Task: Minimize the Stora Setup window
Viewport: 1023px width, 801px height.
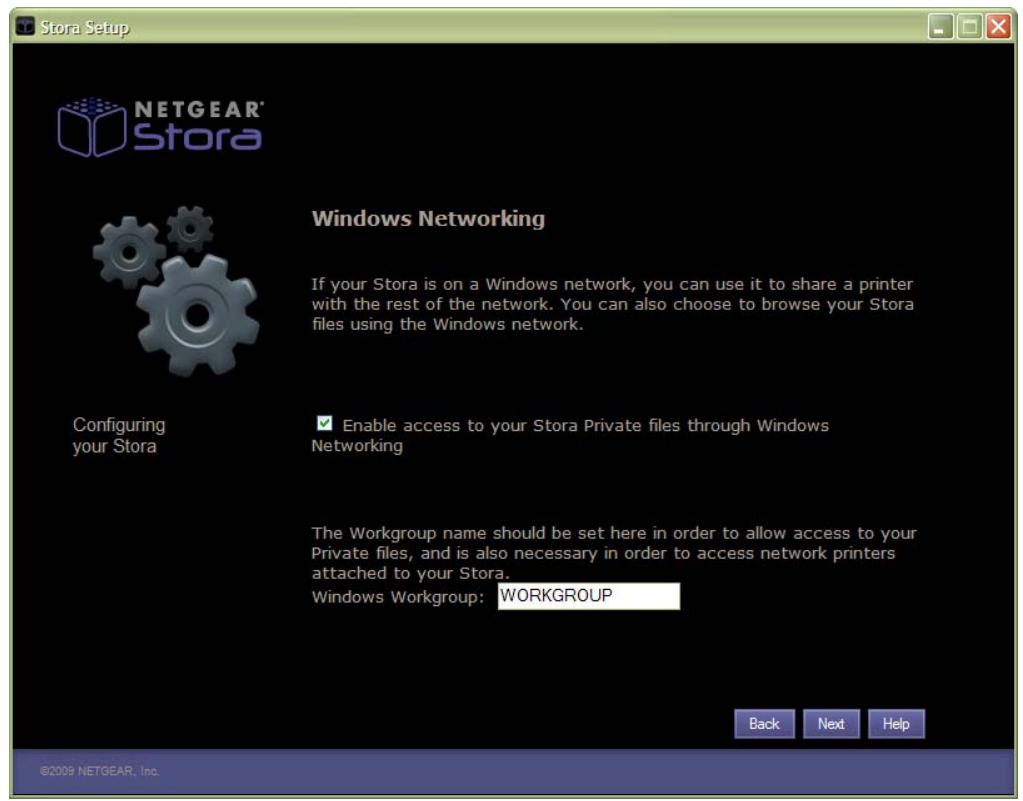Action: [x=940, y=27]
